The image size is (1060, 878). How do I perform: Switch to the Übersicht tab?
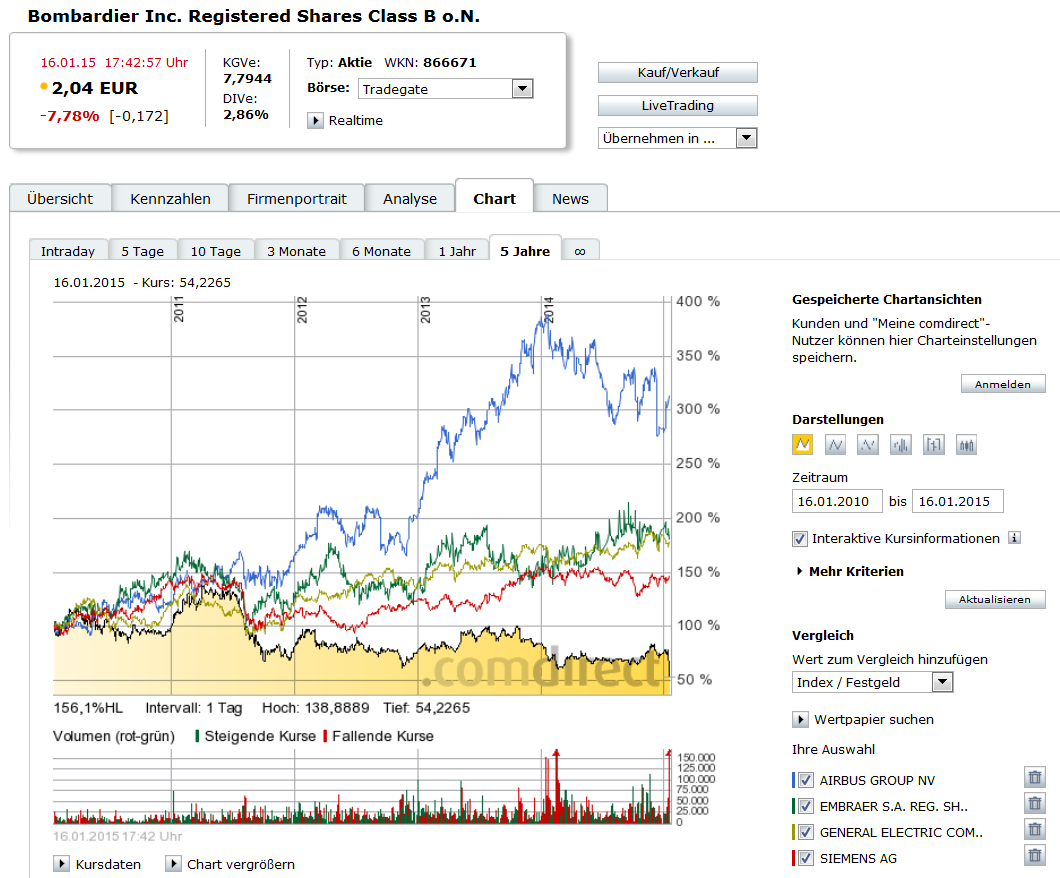coord(60,199)
